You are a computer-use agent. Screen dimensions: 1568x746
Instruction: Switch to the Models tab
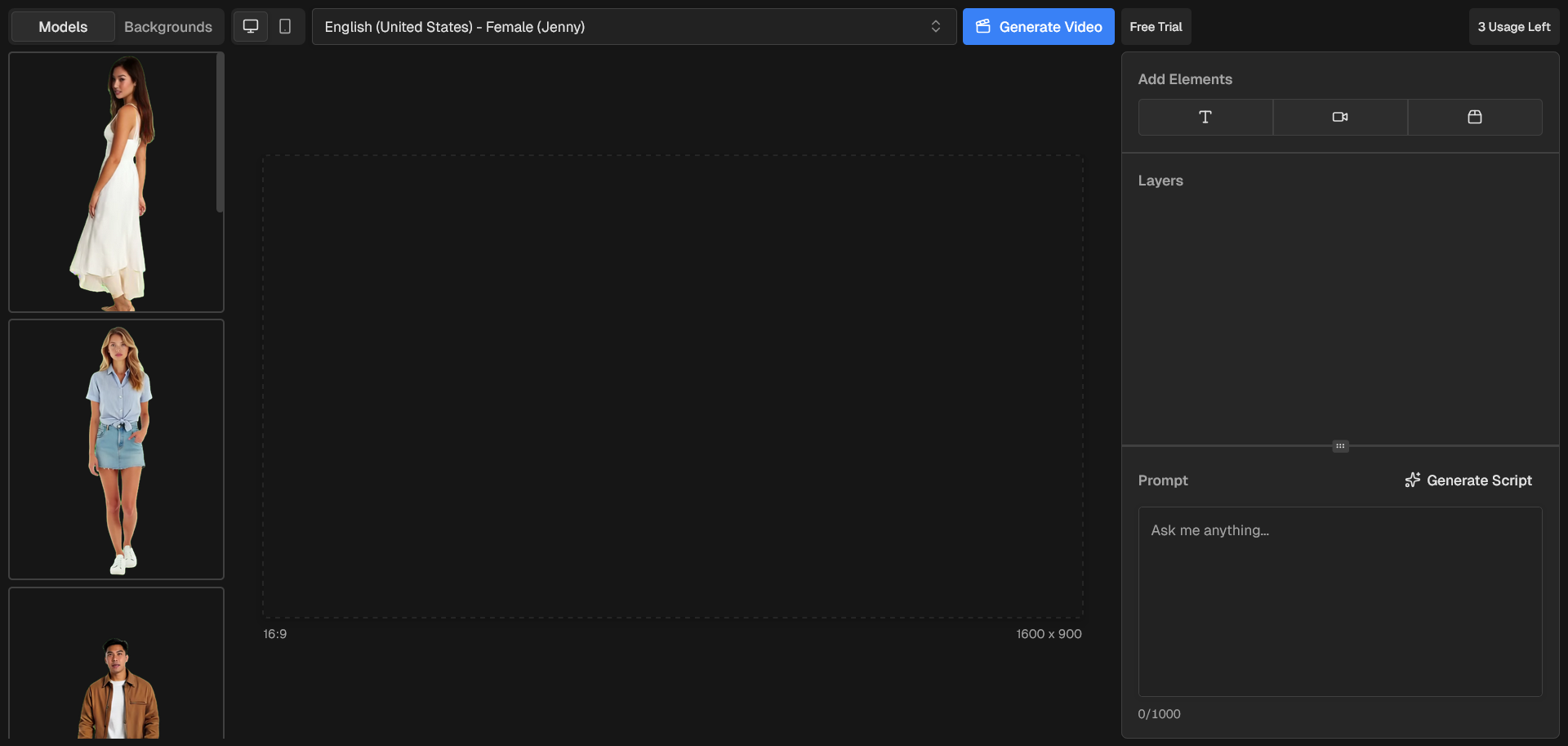(62, 26)
